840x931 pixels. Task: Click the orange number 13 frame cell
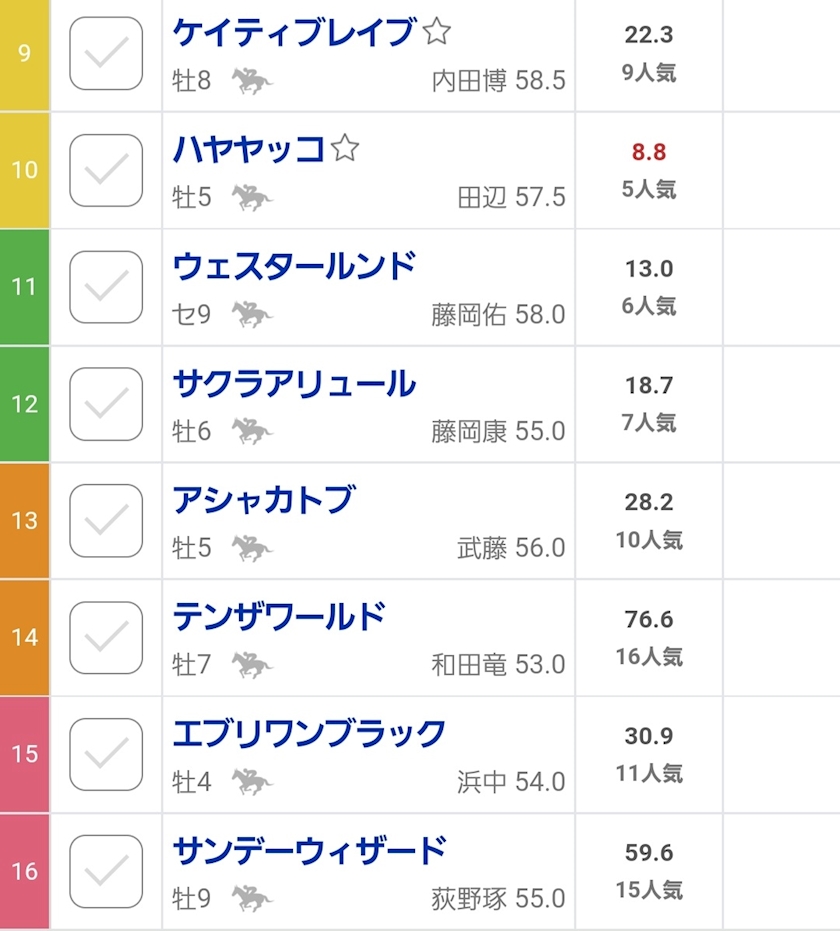point(24,521)
